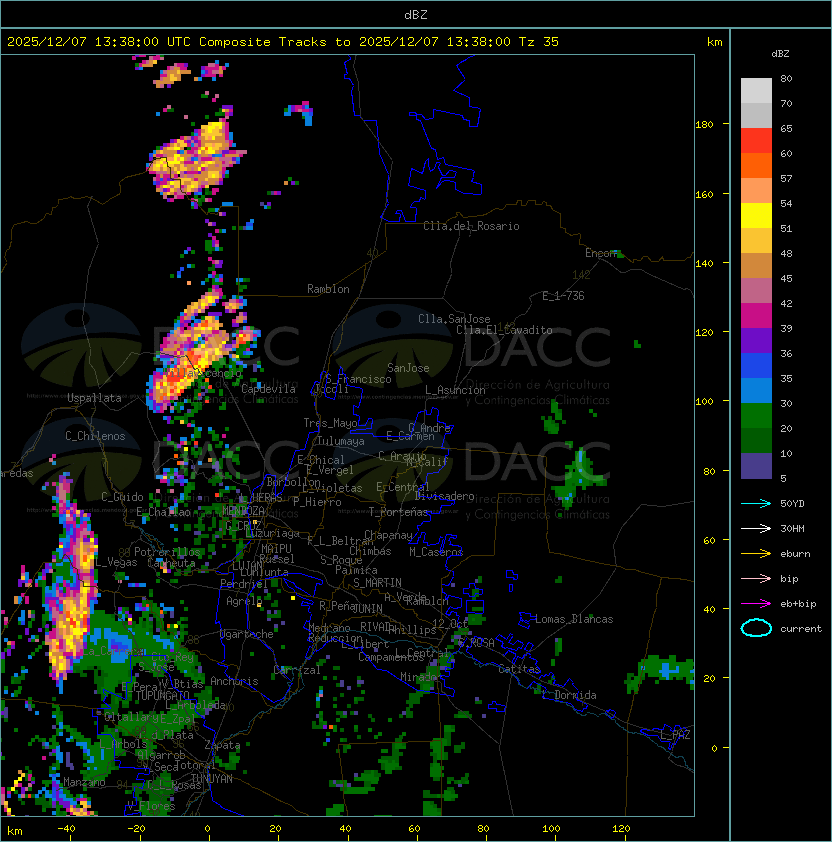Click the '-20' tick label on horizontal axis
Image resolution: width=832 pixels, height=842 pixels.
pyautogui.click(x=136, y=829)
